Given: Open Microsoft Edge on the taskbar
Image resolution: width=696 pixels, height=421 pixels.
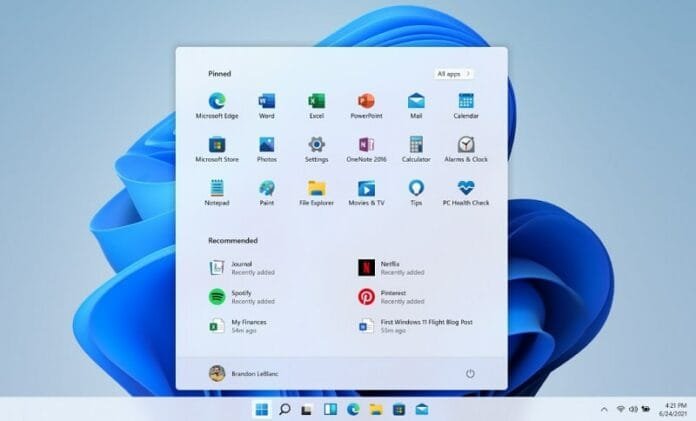Looking at the screenshot, I should click(353, 409).
